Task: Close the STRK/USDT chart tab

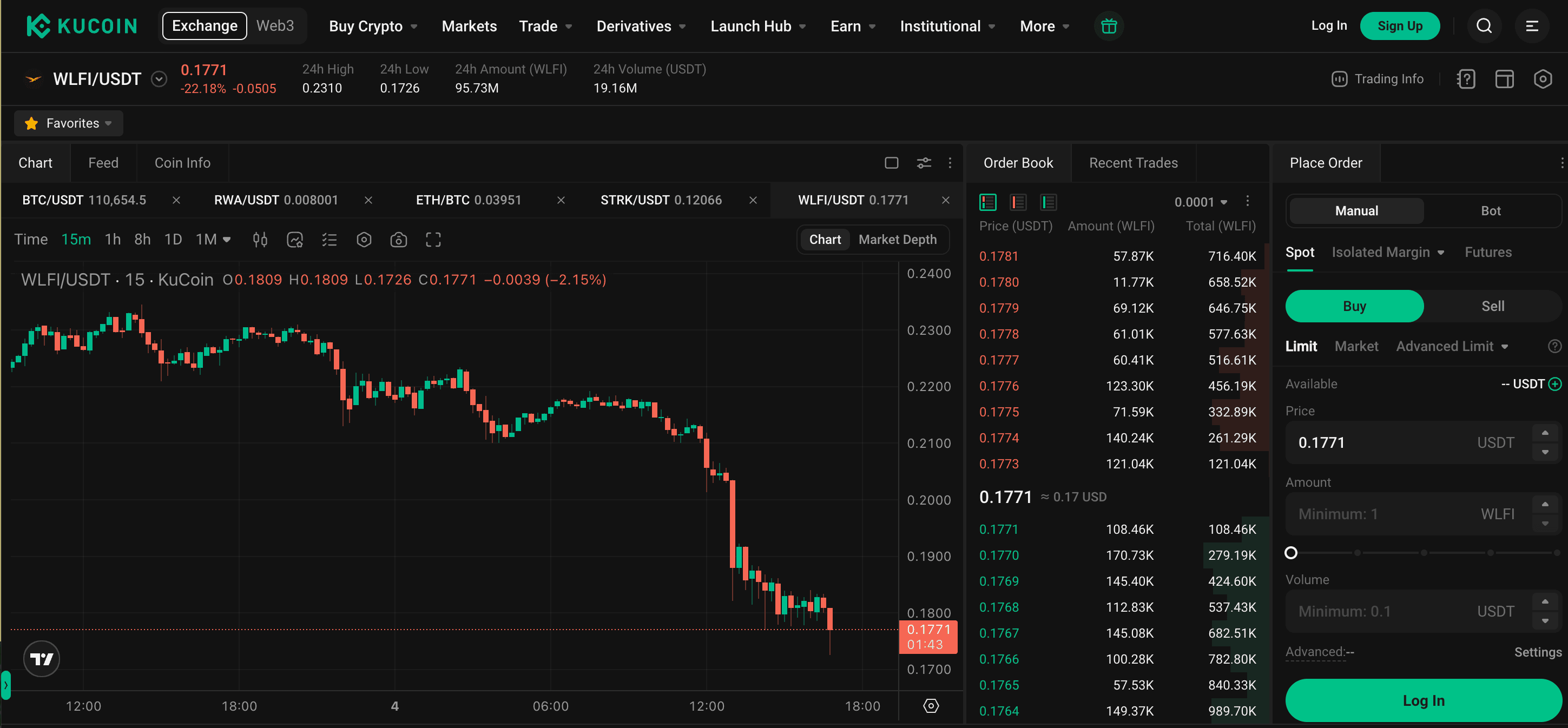Action: click(x=753, y=200)
